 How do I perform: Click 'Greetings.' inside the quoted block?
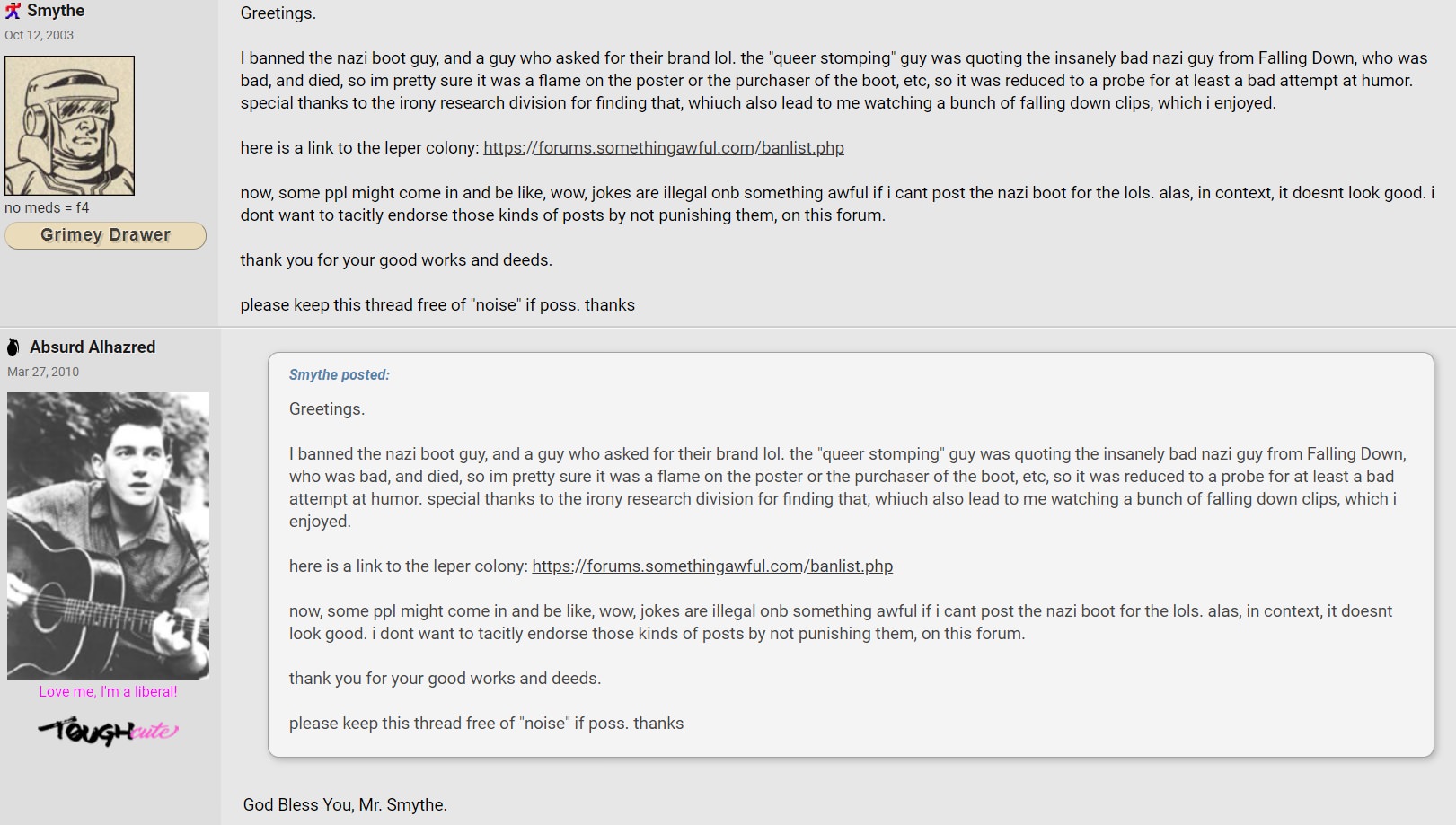tap(327, 409)
